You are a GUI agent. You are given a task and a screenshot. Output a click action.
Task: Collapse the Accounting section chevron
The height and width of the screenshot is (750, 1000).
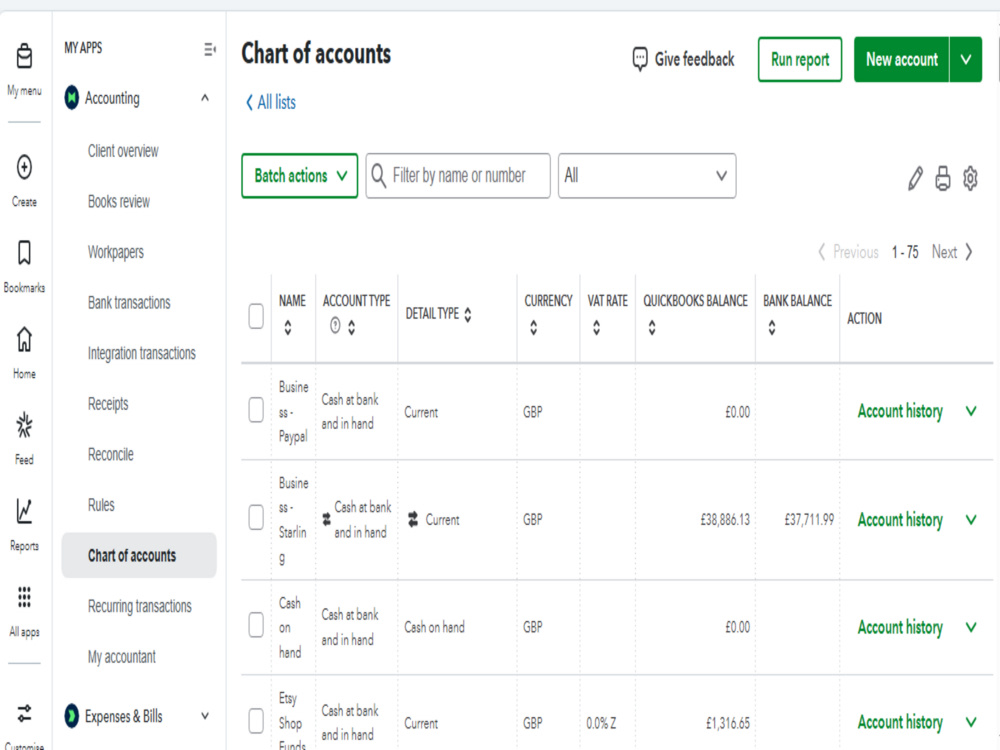(x=205, y=98)
